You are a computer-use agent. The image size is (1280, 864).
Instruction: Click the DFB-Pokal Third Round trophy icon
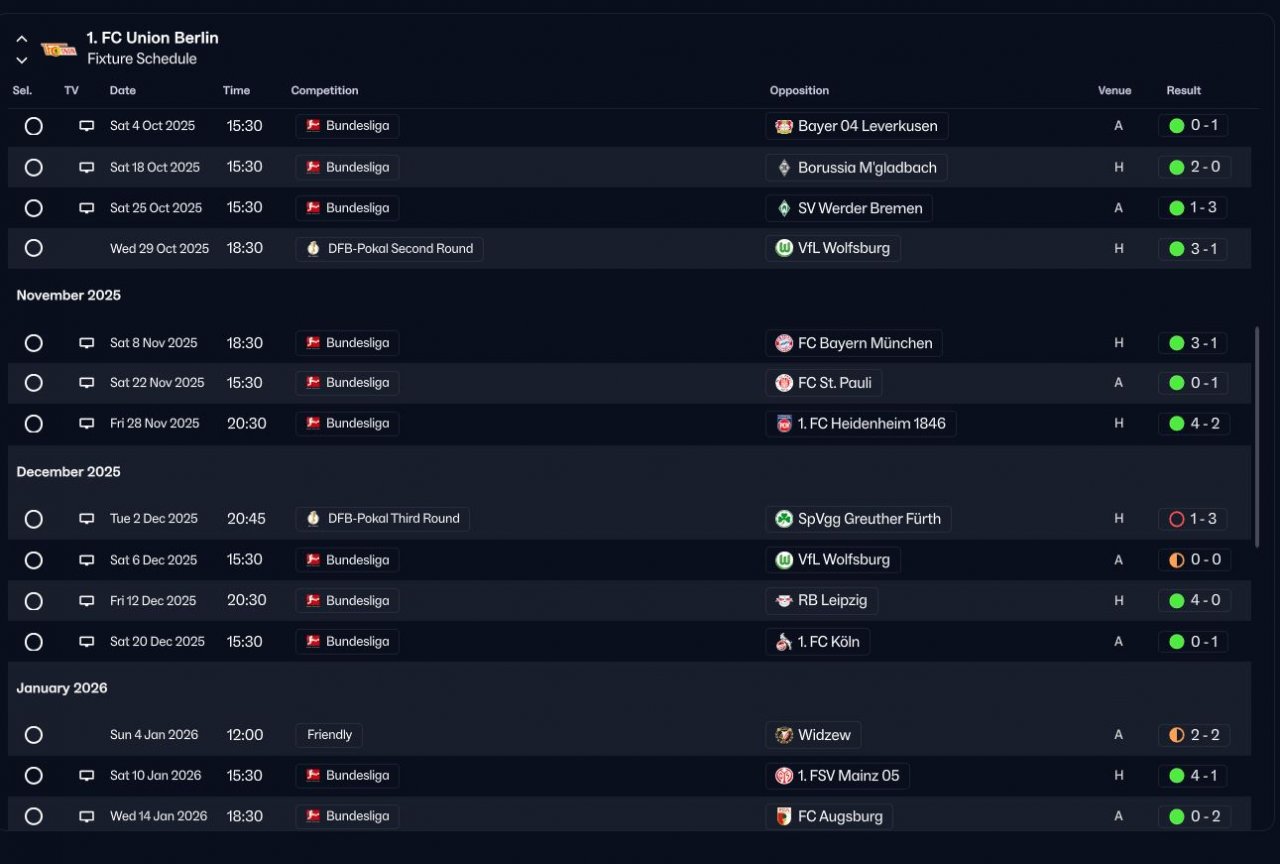tap(313, 519)
